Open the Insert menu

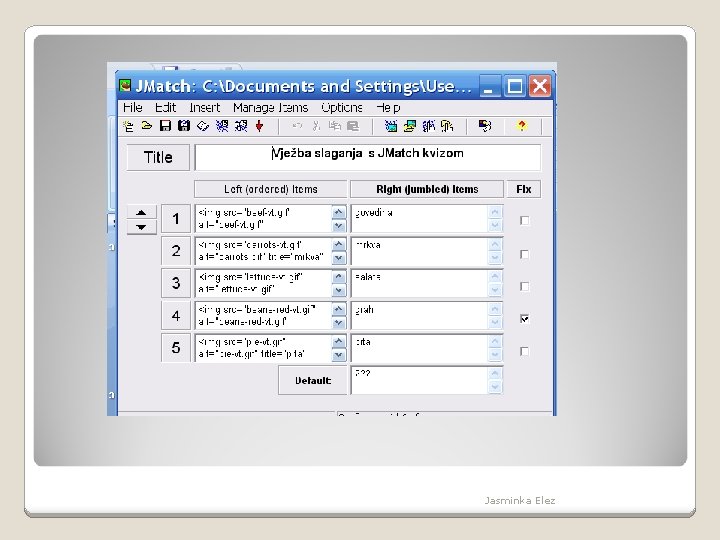(205, 107)
